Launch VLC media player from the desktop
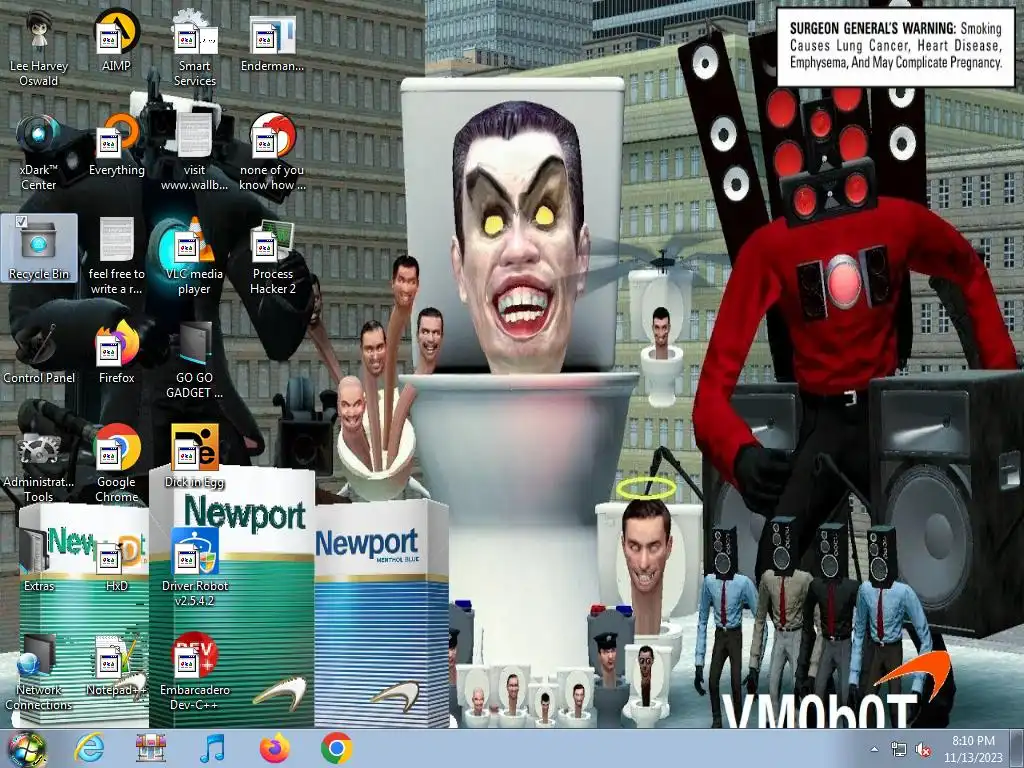The height and width of the screenshot is (768, 1024). point(195,256)
